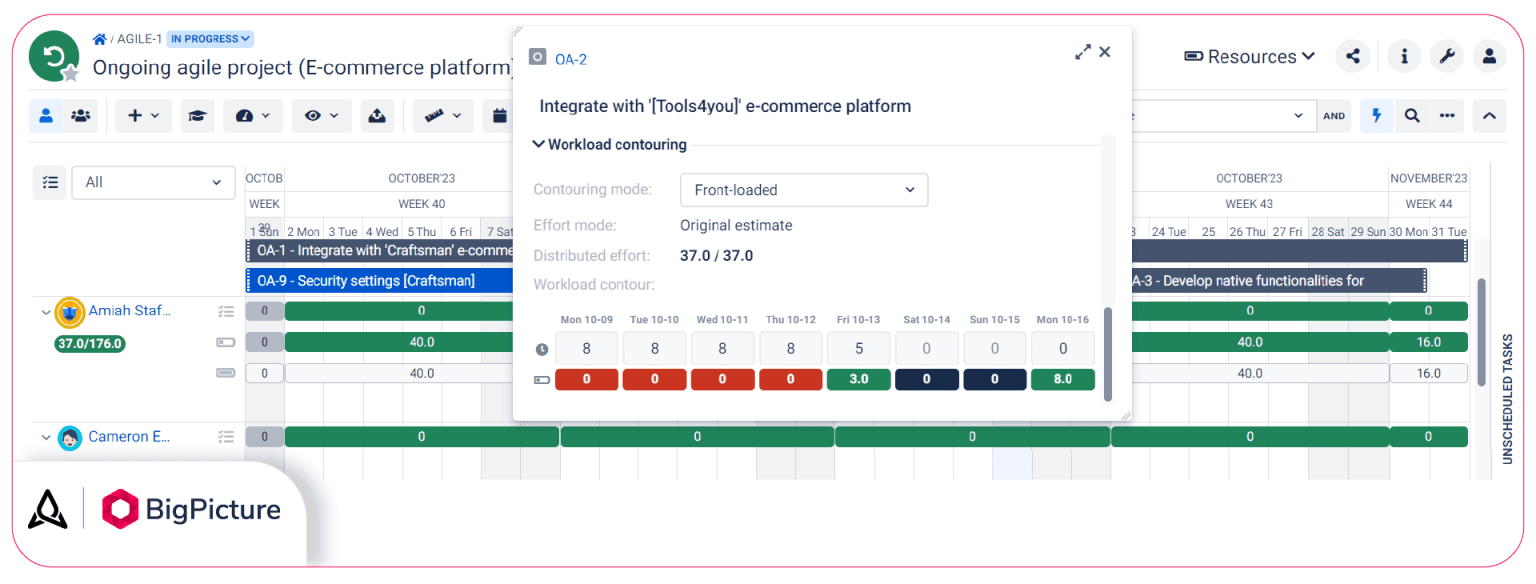
Task: Open the gauge workload mode dropdown
Action: coord(253,116)
